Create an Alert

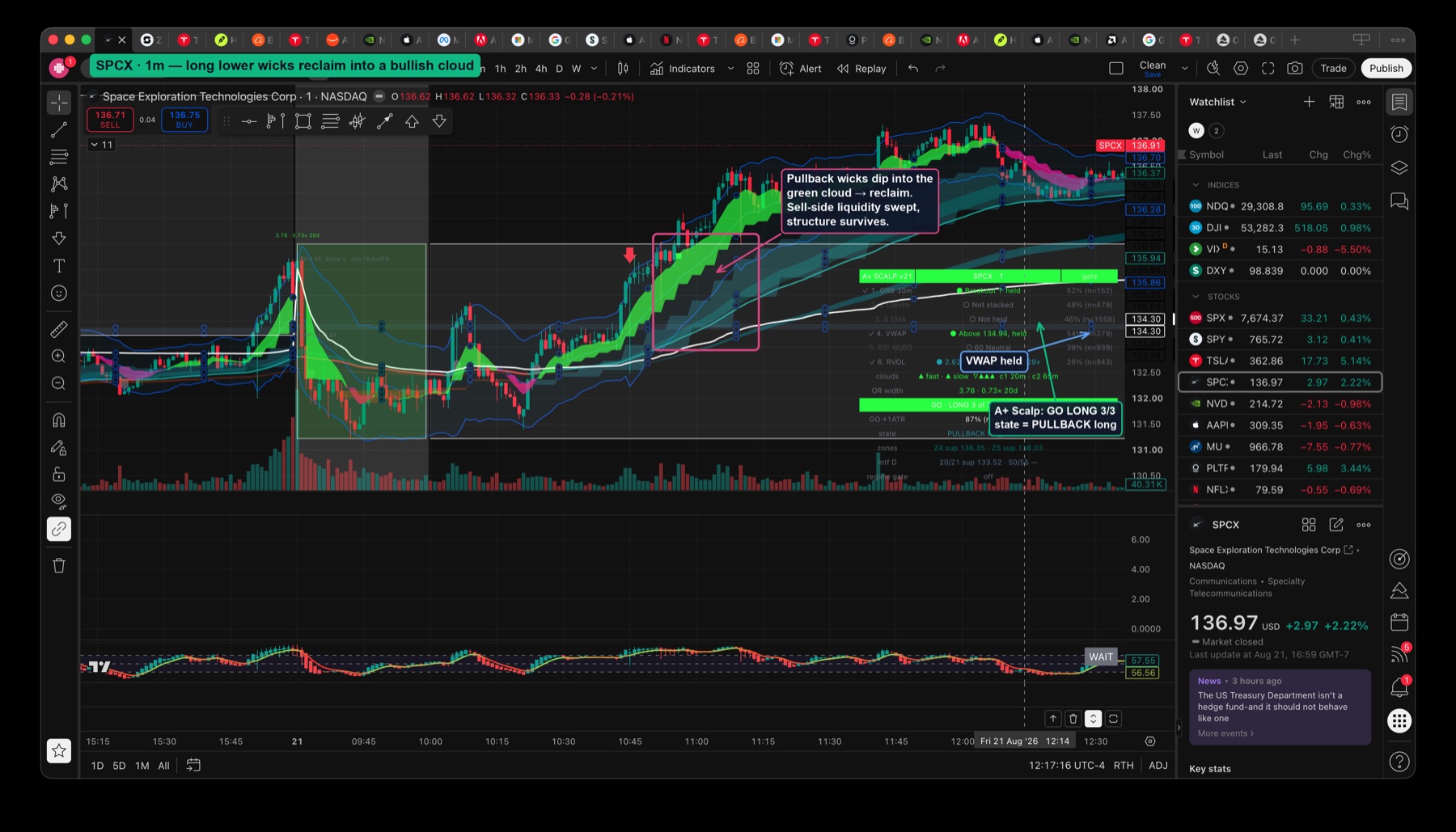(801, 69)
